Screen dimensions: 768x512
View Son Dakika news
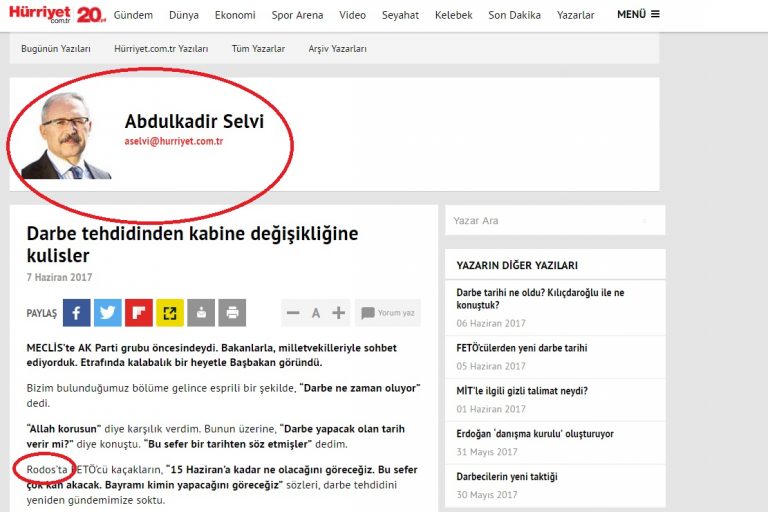[514, 15]
